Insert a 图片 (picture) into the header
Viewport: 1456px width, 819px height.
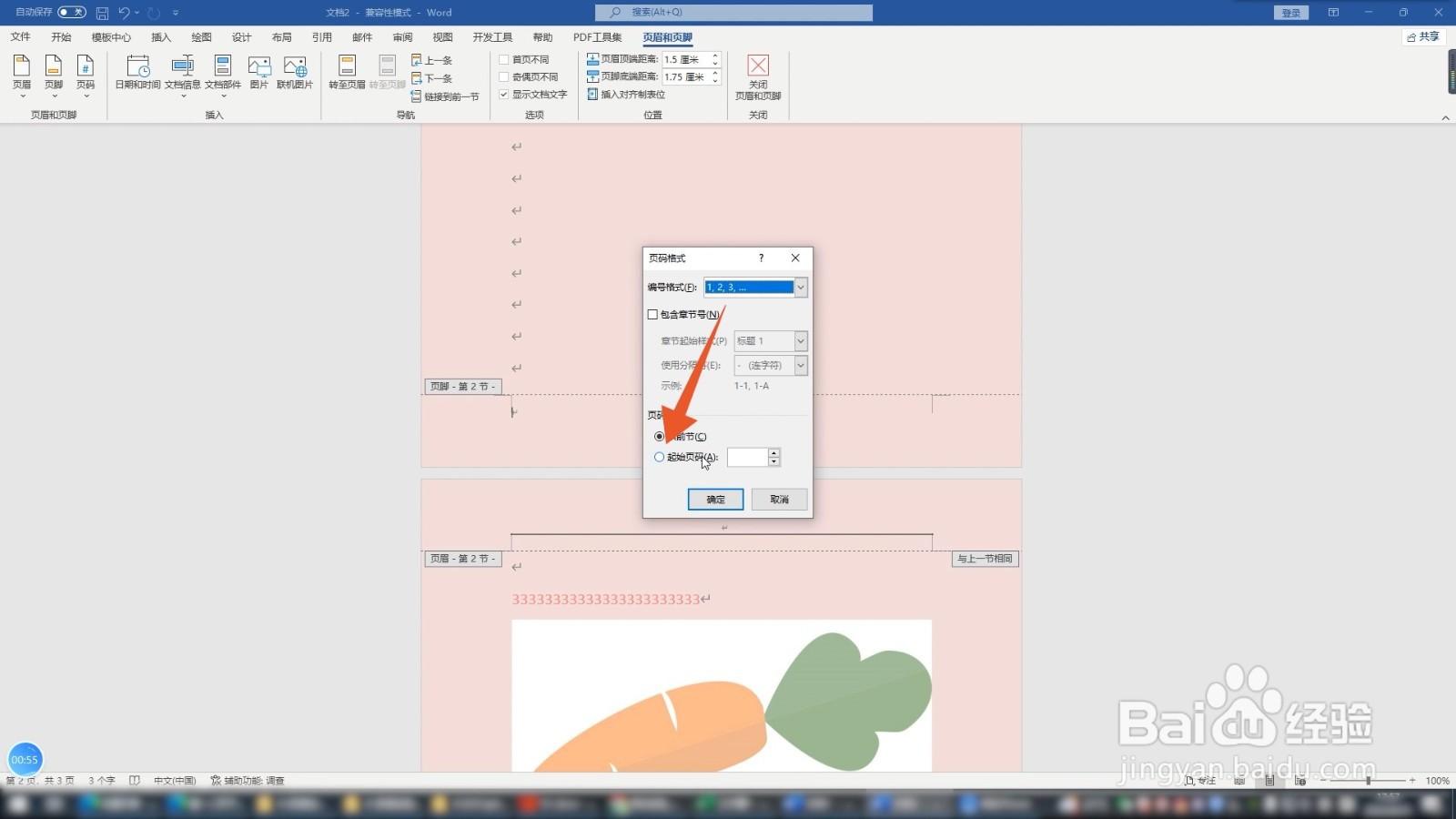coord(259,73)
